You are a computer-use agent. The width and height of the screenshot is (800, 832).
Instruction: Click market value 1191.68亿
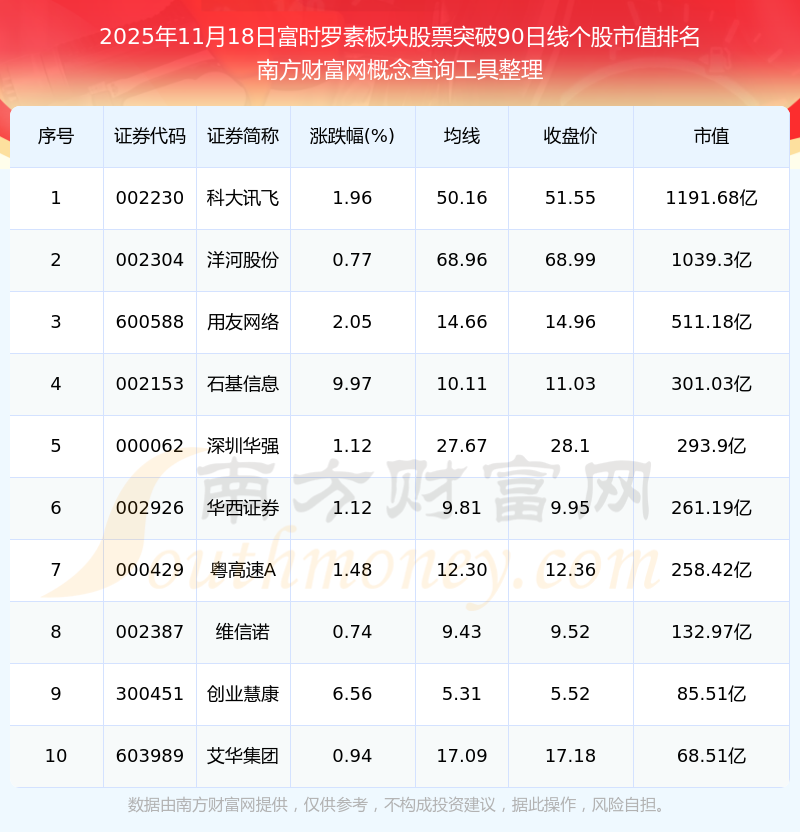[711, 198]
